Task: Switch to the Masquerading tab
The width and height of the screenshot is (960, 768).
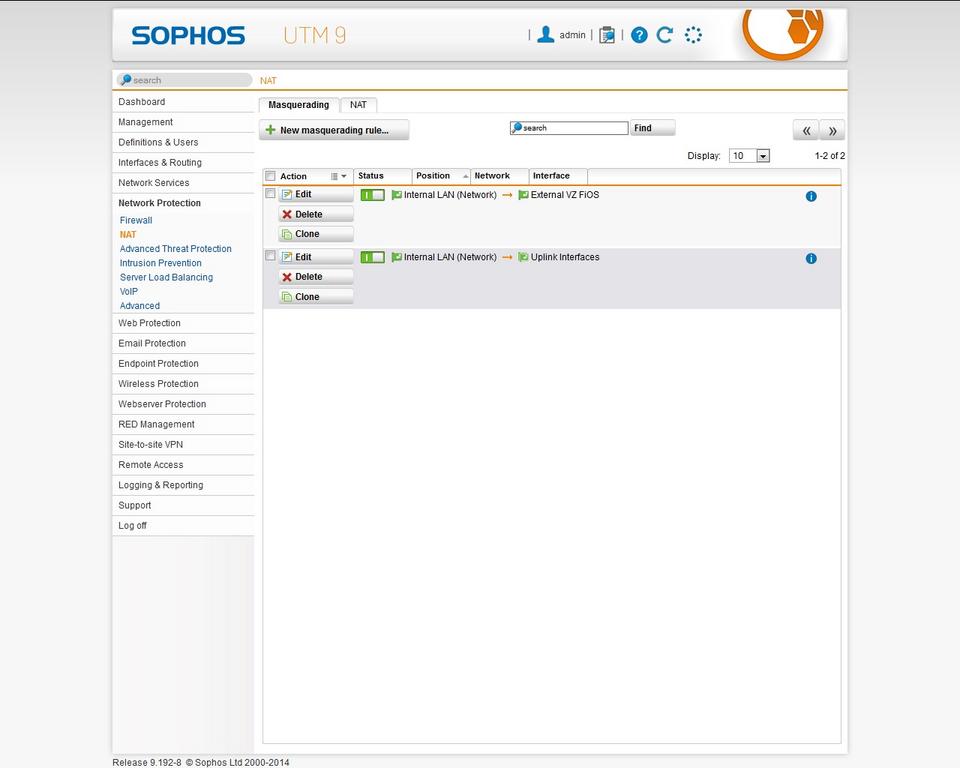Action: pos(299,105)
